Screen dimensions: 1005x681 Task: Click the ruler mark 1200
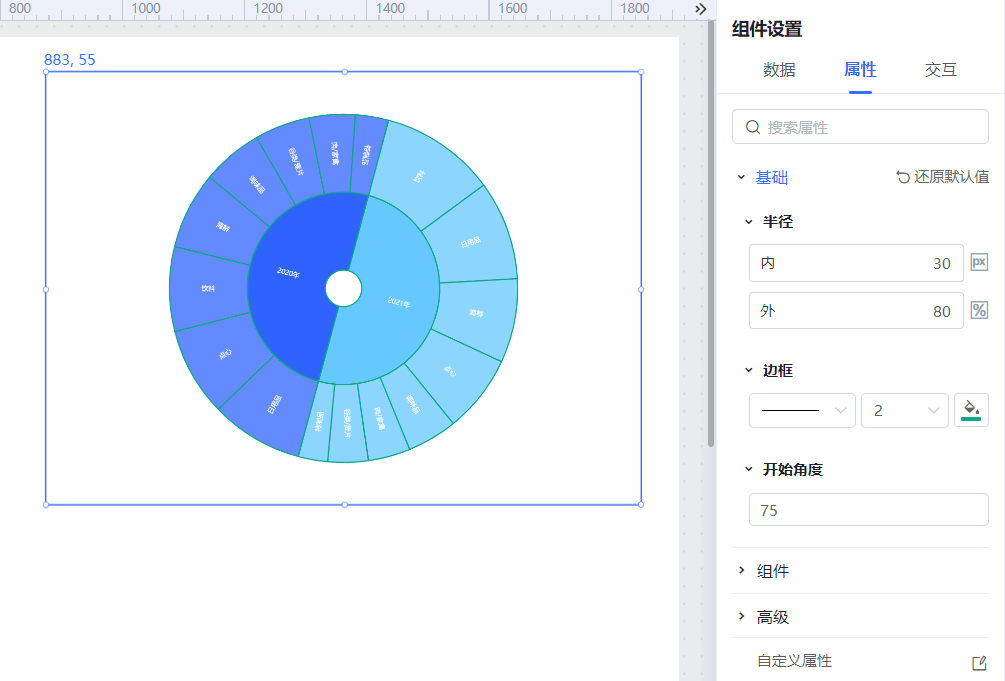click(268, 8)
